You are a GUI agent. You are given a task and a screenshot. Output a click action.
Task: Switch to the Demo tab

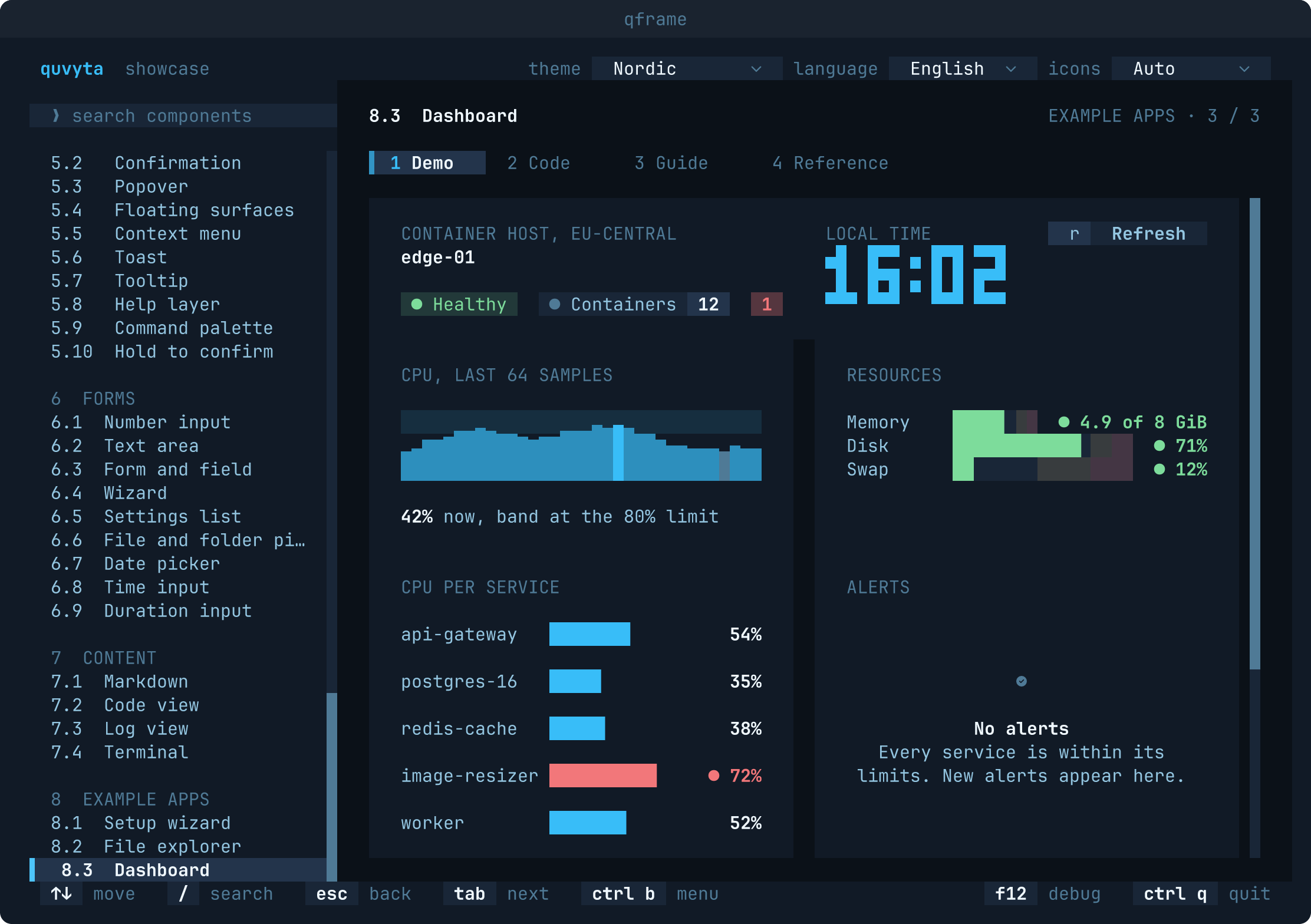[x=427, y=163]
